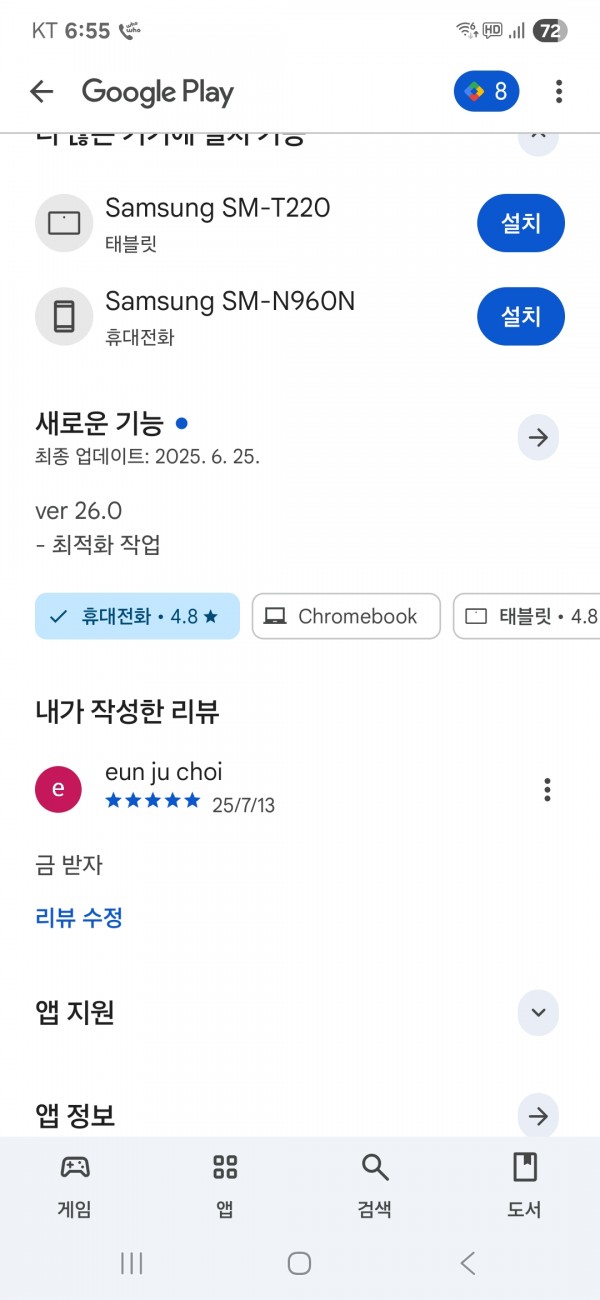
Task: Tap the 리뷰 수정 link
Action: click(79, 917)
